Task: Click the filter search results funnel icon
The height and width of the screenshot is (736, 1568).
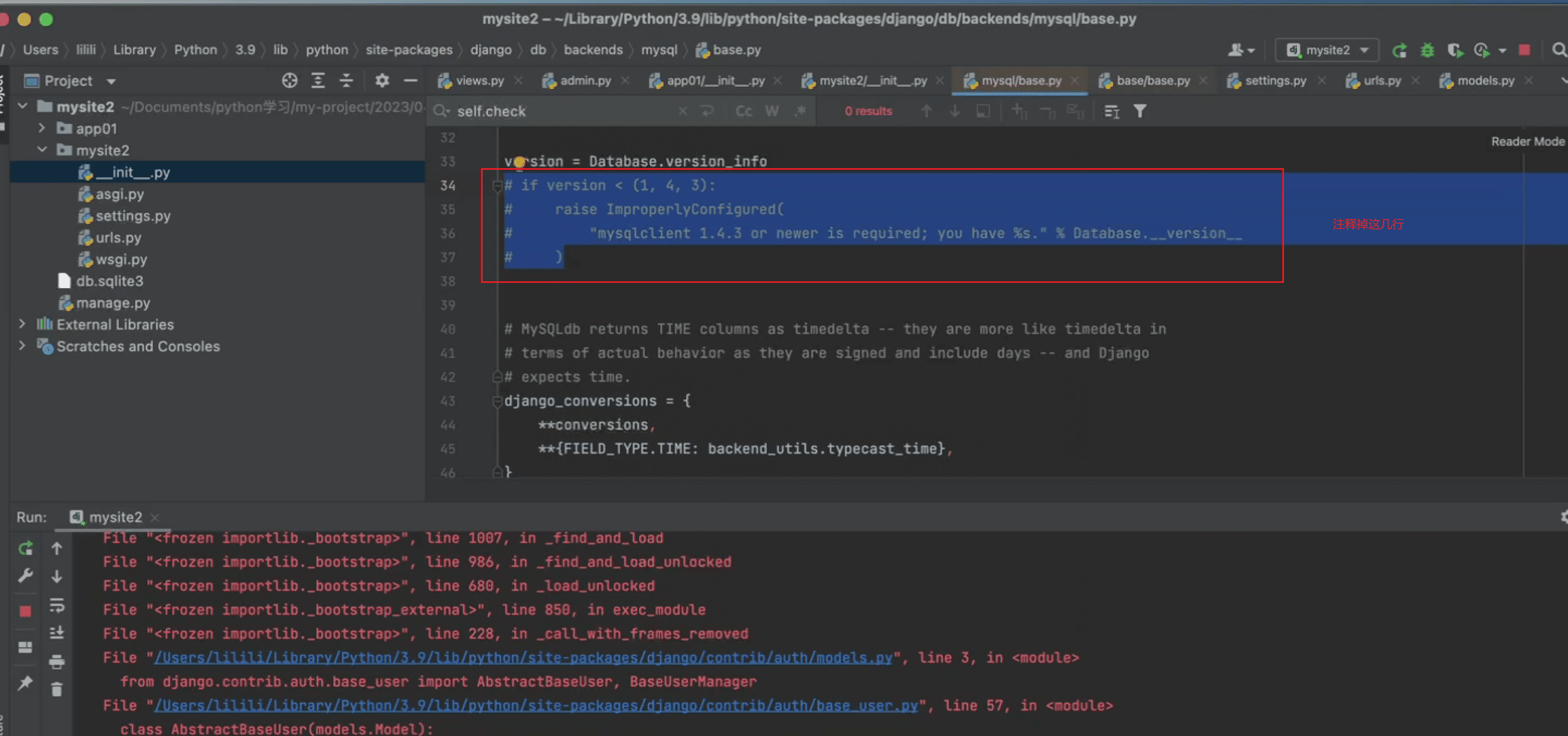Action: pyautogui.click(x=1139, y=111)
